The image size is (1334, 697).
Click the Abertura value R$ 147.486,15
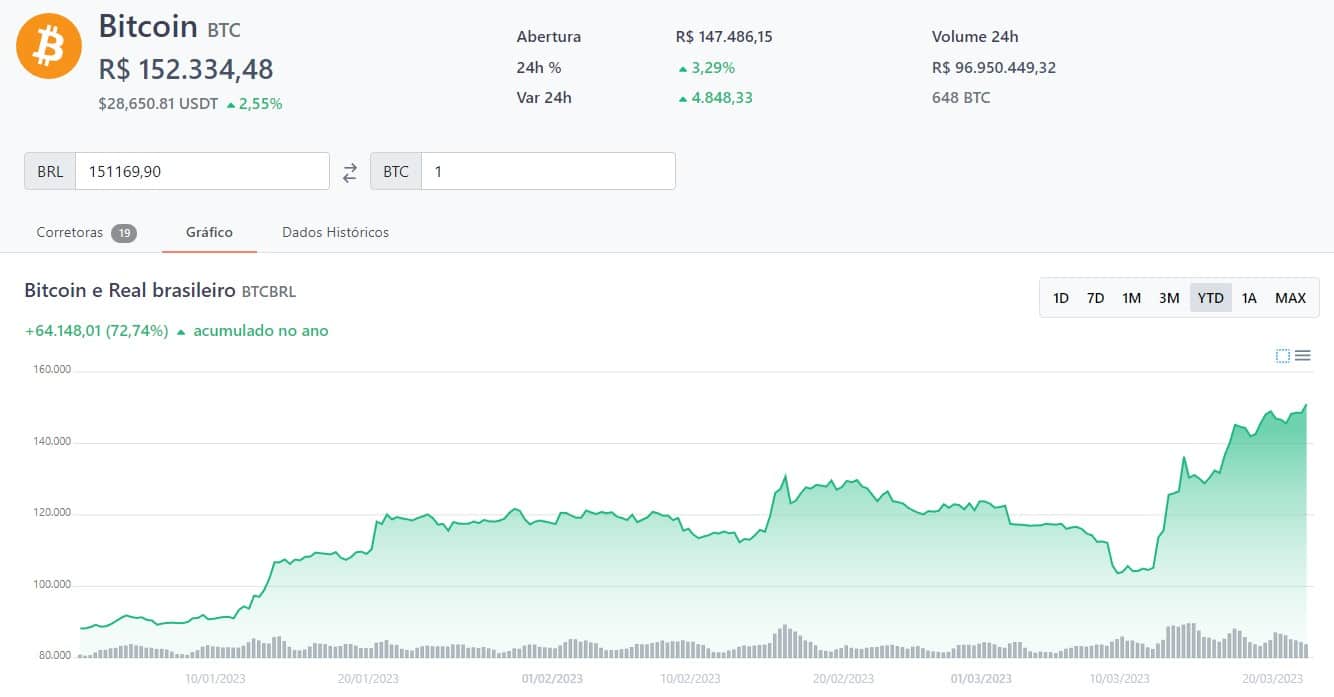point(724,37)
